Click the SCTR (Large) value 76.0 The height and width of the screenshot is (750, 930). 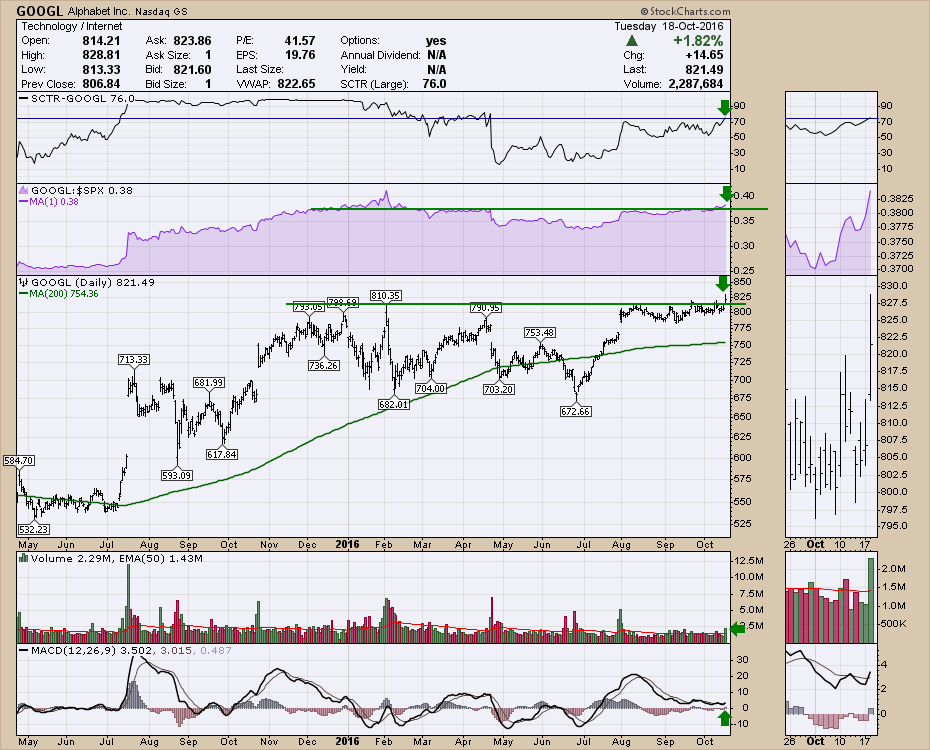(434, 84)
